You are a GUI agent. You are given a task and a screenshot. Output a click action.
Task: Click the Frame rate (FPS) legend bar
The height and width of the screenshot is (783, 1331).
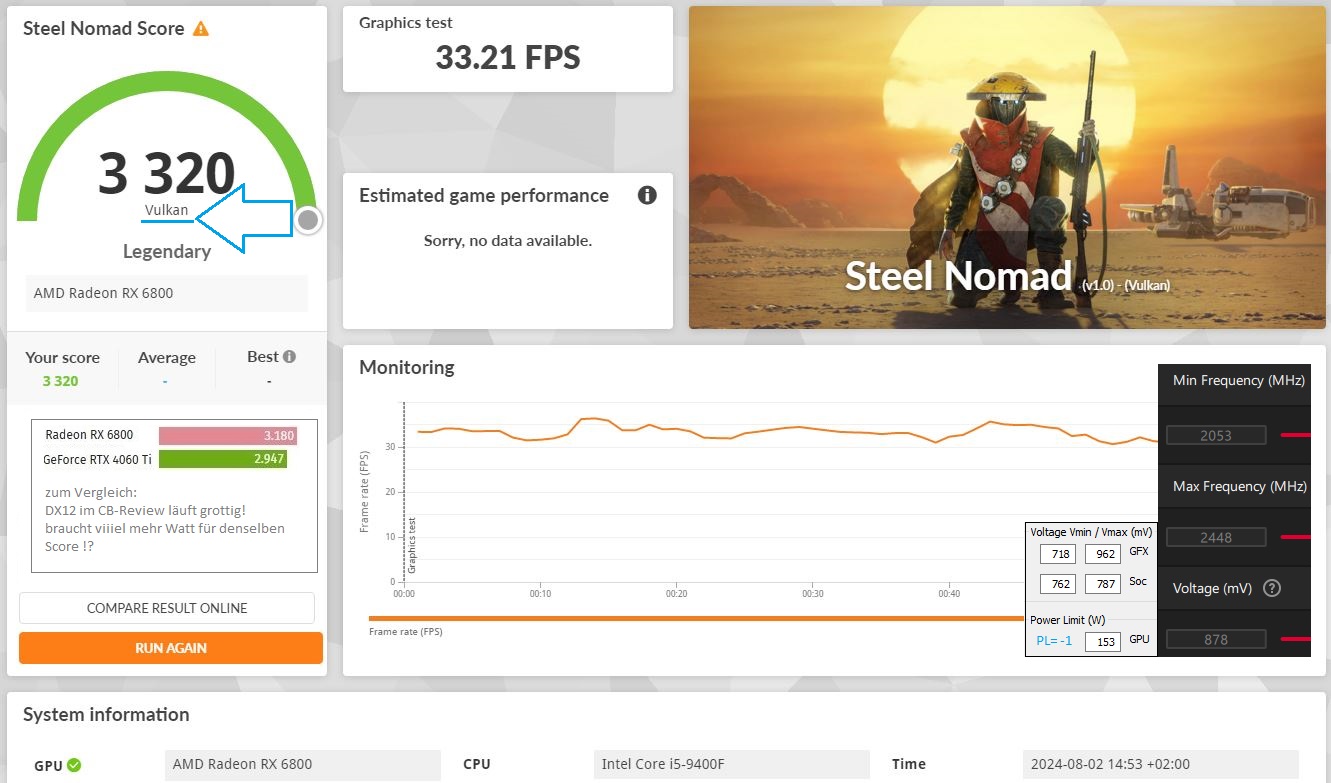click(x=697, y=618)
